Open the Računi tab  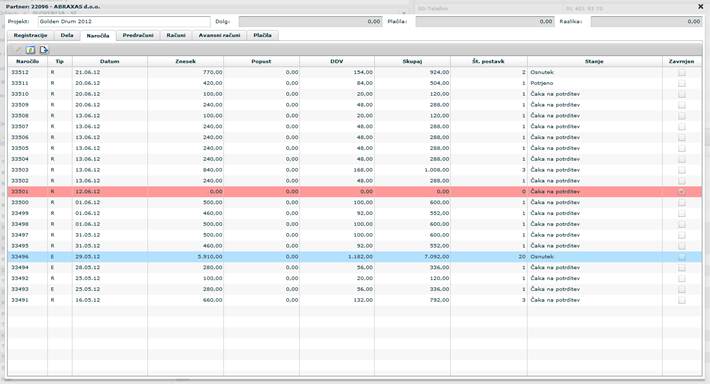[x=176, y=35]
